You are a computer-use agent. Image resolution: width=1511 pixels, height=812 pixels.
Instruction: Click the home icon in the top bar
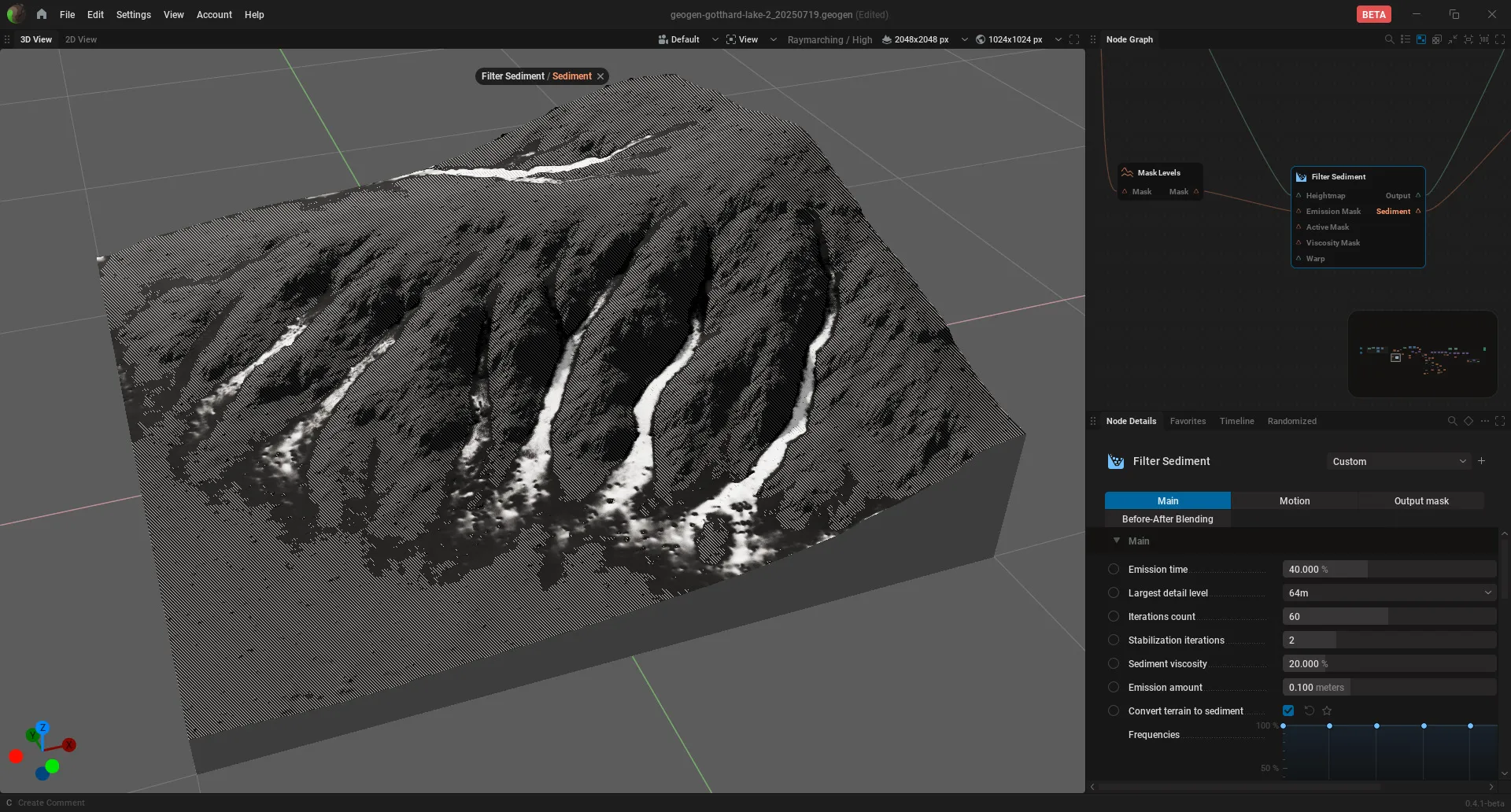[x=42, y=14]
